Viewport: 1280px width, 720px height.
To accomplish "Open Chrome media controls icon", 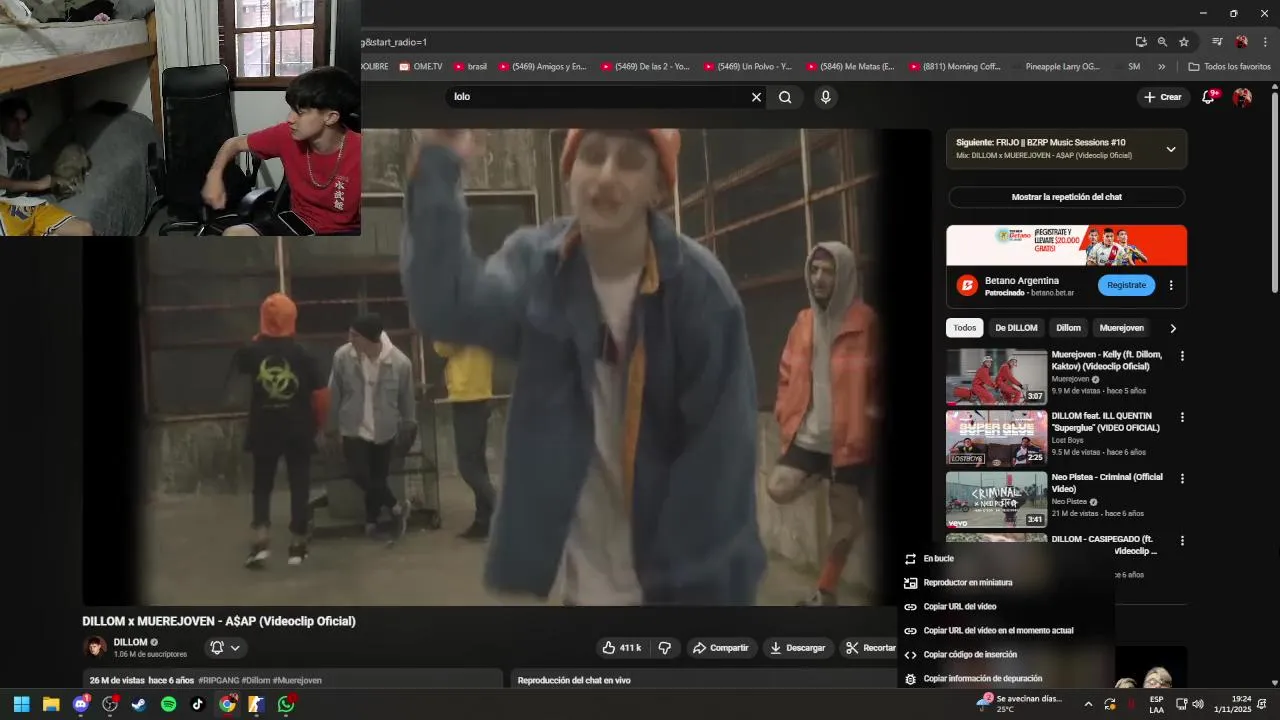I will (1217, 42).
